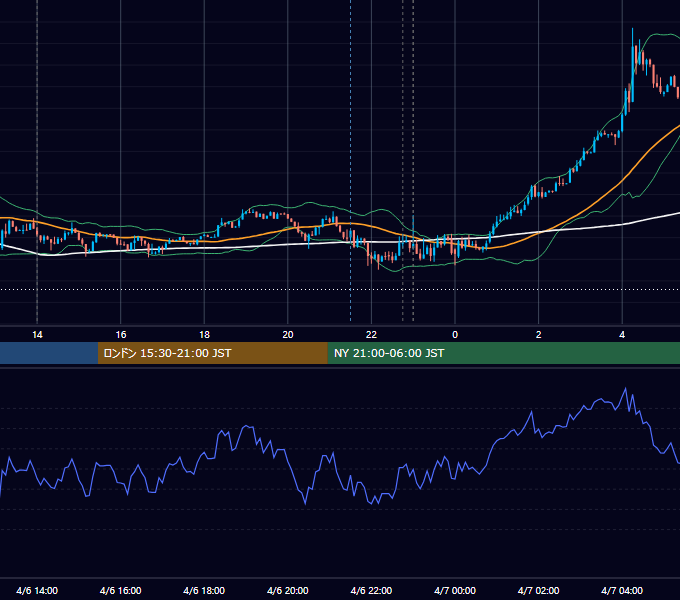Click the 2 hour label on price chart axis
The width and height of the screenshot is (680, 600).
click(x=539, y=335)
